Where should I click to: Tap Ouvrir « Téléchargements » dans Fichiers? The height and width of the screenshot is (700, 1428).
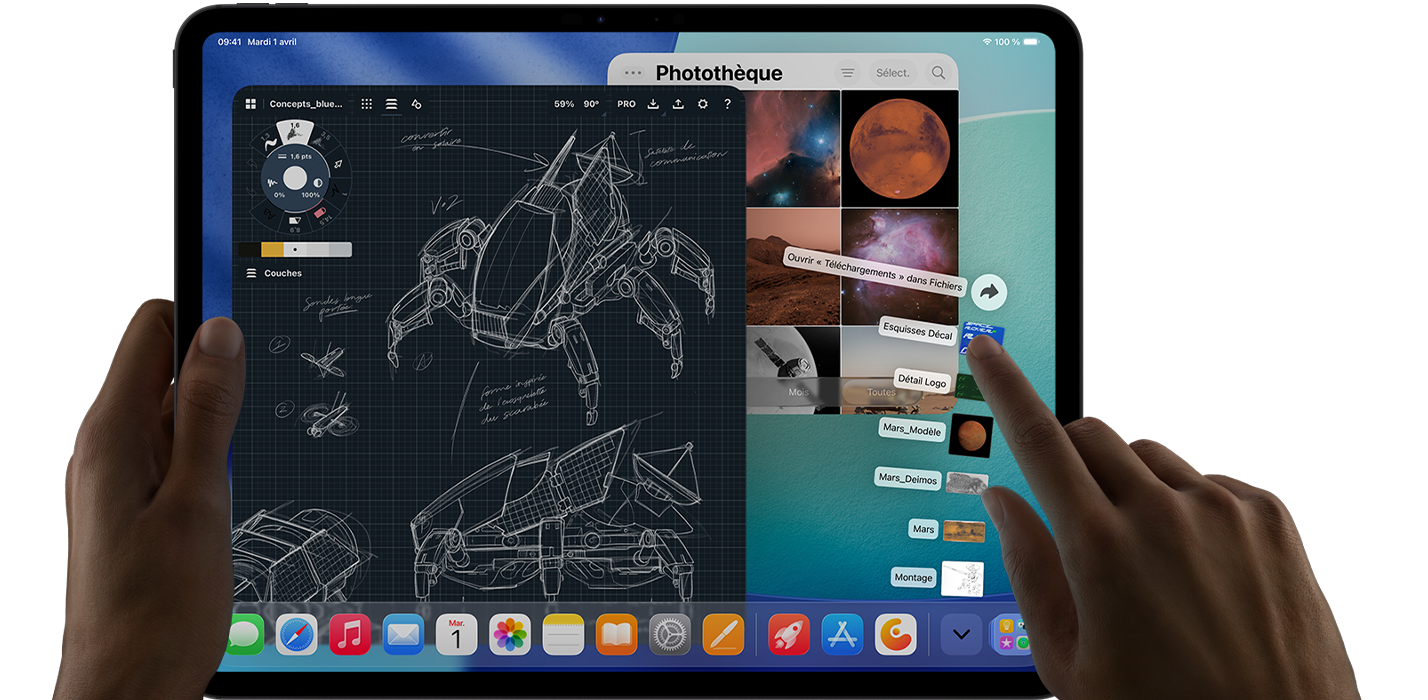pos(875,271)
